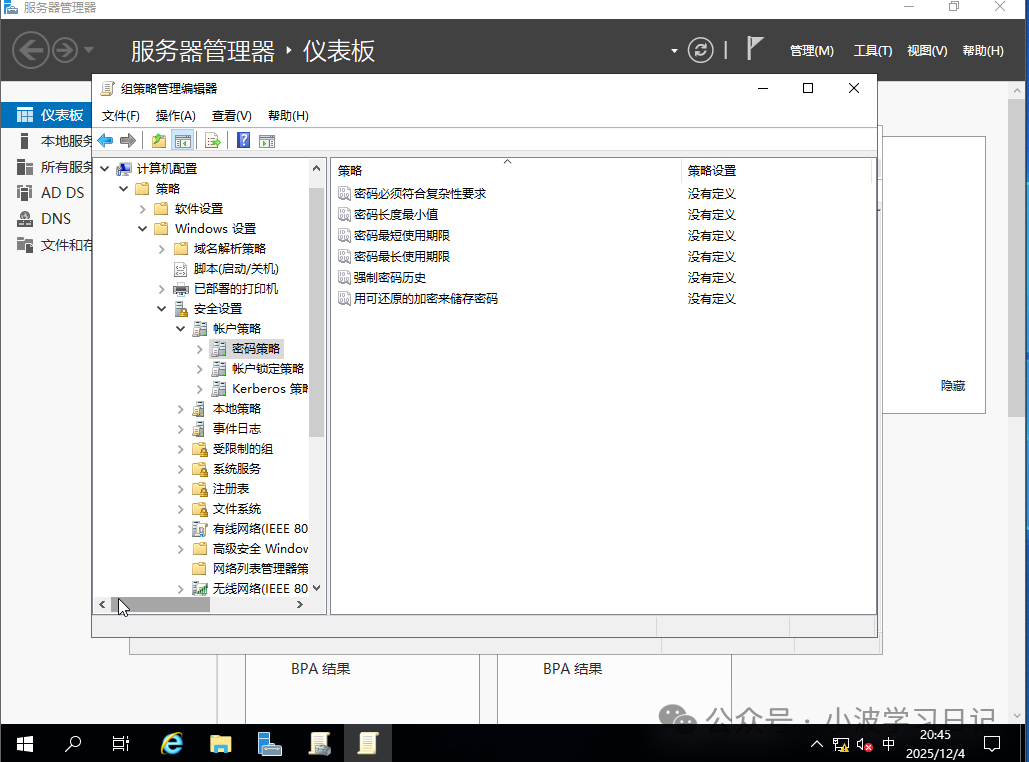Click the back navigation arrow
Viewport: 1029px width, 762px height.
click(105, 140)
